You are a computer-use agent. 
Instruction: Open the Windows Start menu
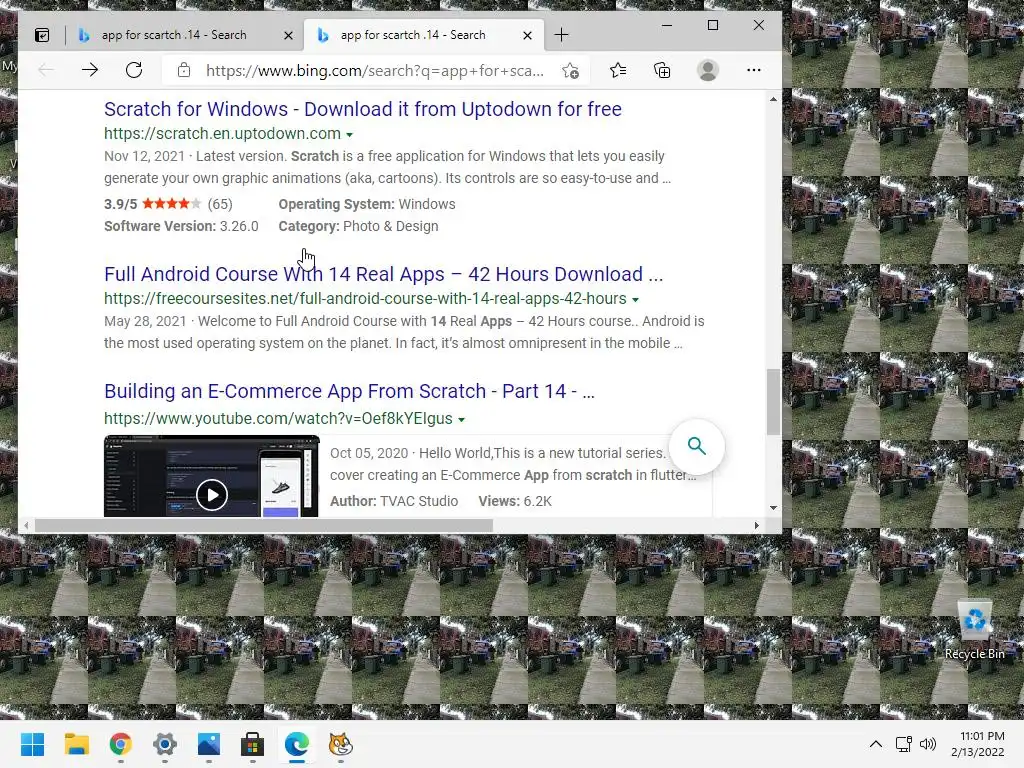click(32, 744)
